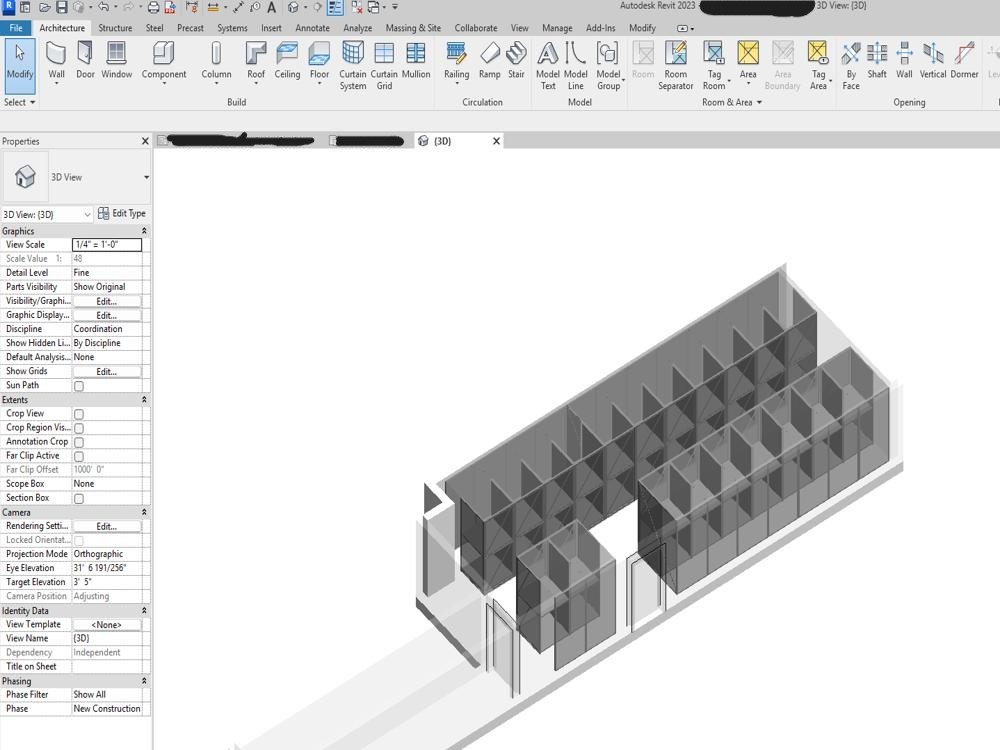Viewport: 1000px width, 750px height.
Task: Click the View Template <None> button
Action: 107,624
